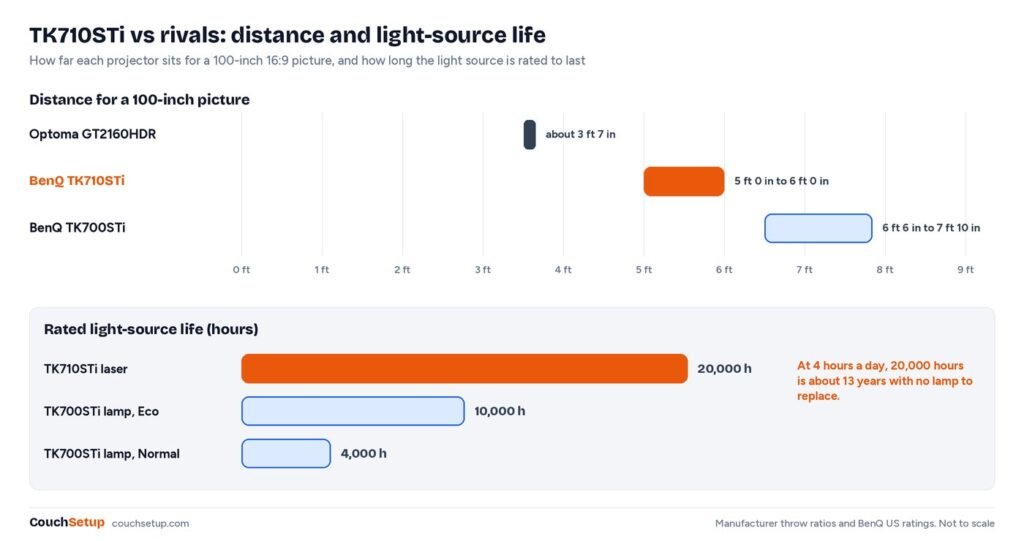This screenshot has width=1024, height=541.
Task: Open the couchsetup.com link
Action: coord(150,523)
